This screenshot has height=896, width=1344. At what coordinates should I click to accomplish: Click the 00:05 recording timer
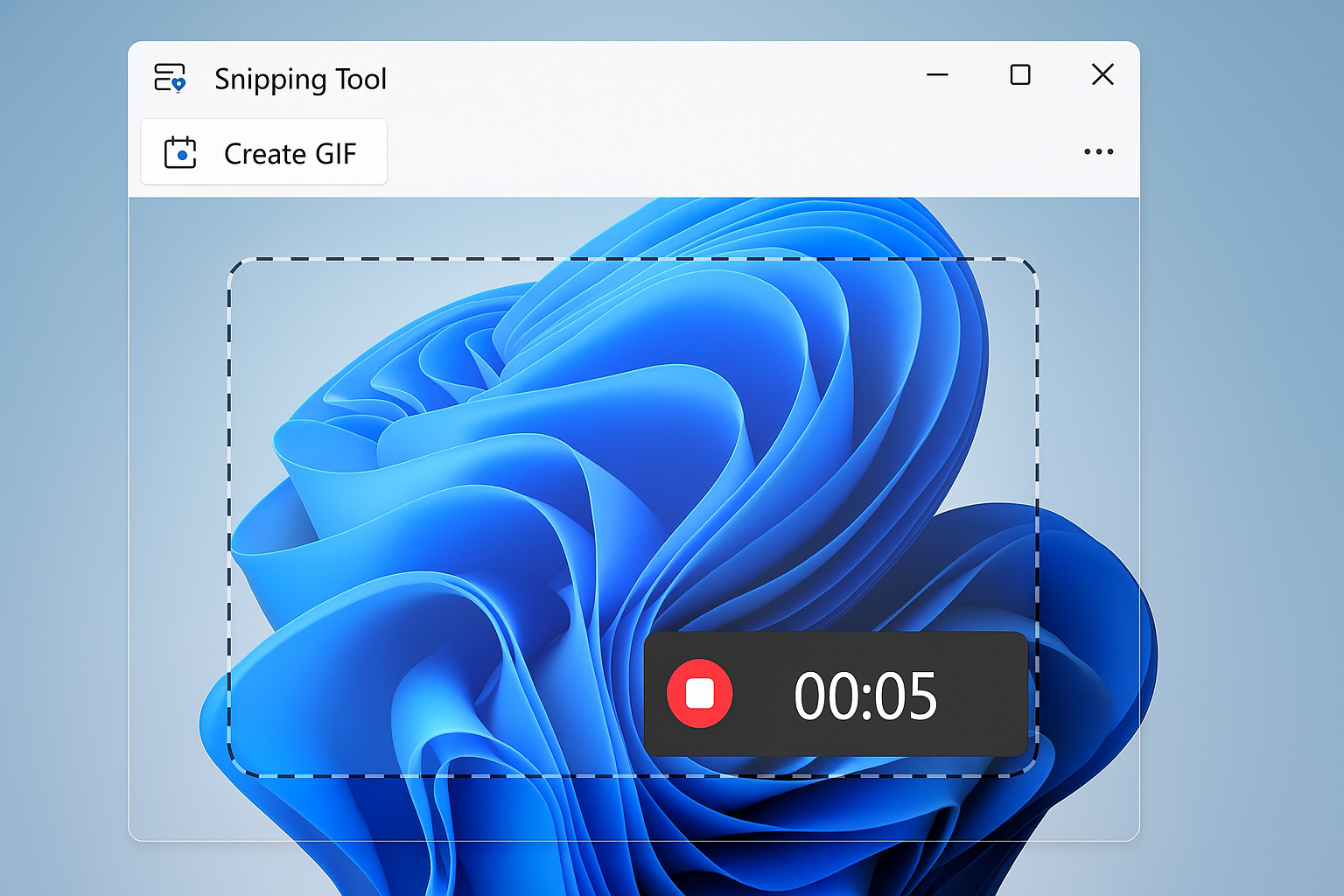(x=865, y=696)
